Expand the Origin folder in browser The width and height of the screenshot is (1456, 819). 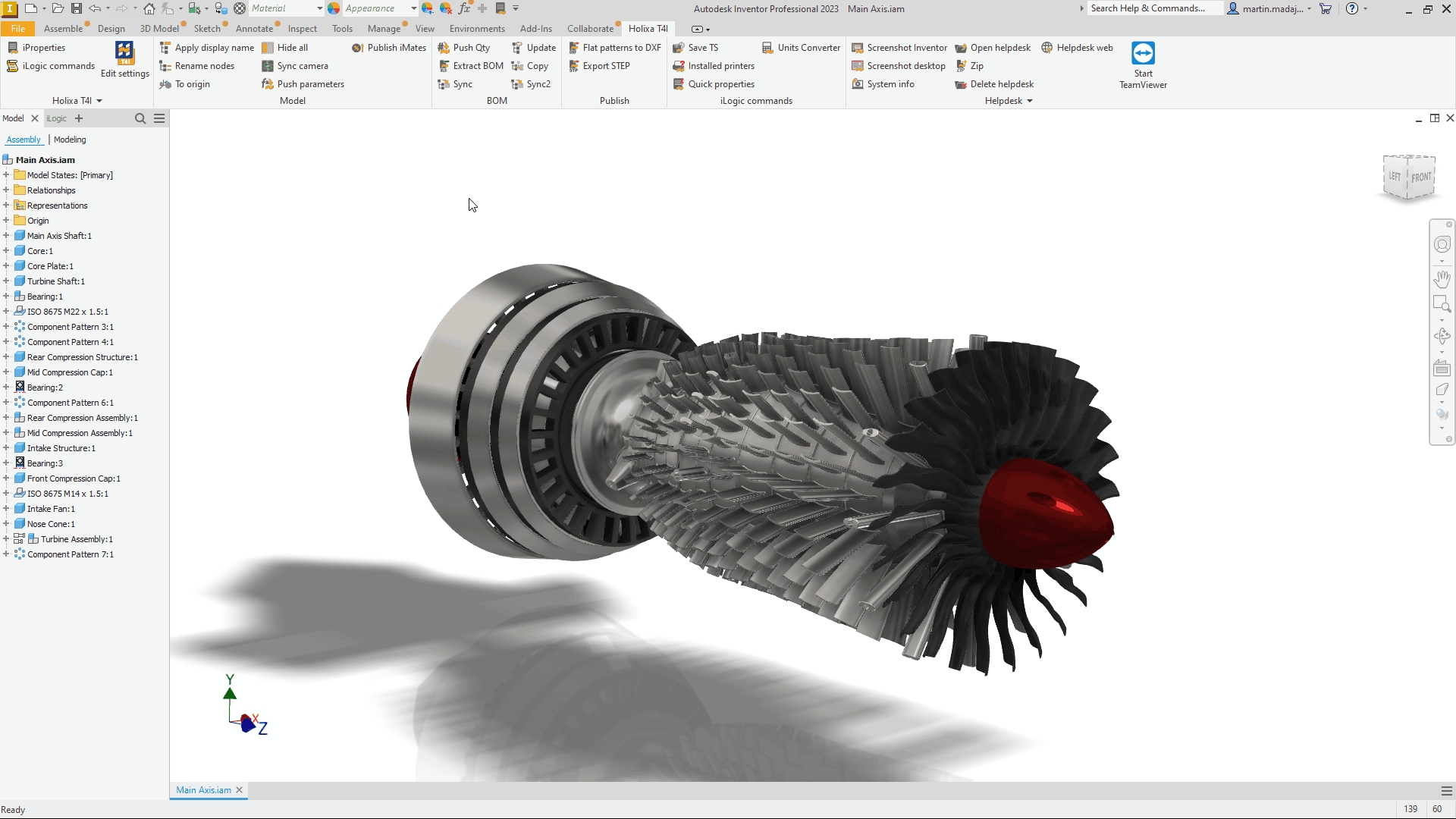click(x=6, y=221)
